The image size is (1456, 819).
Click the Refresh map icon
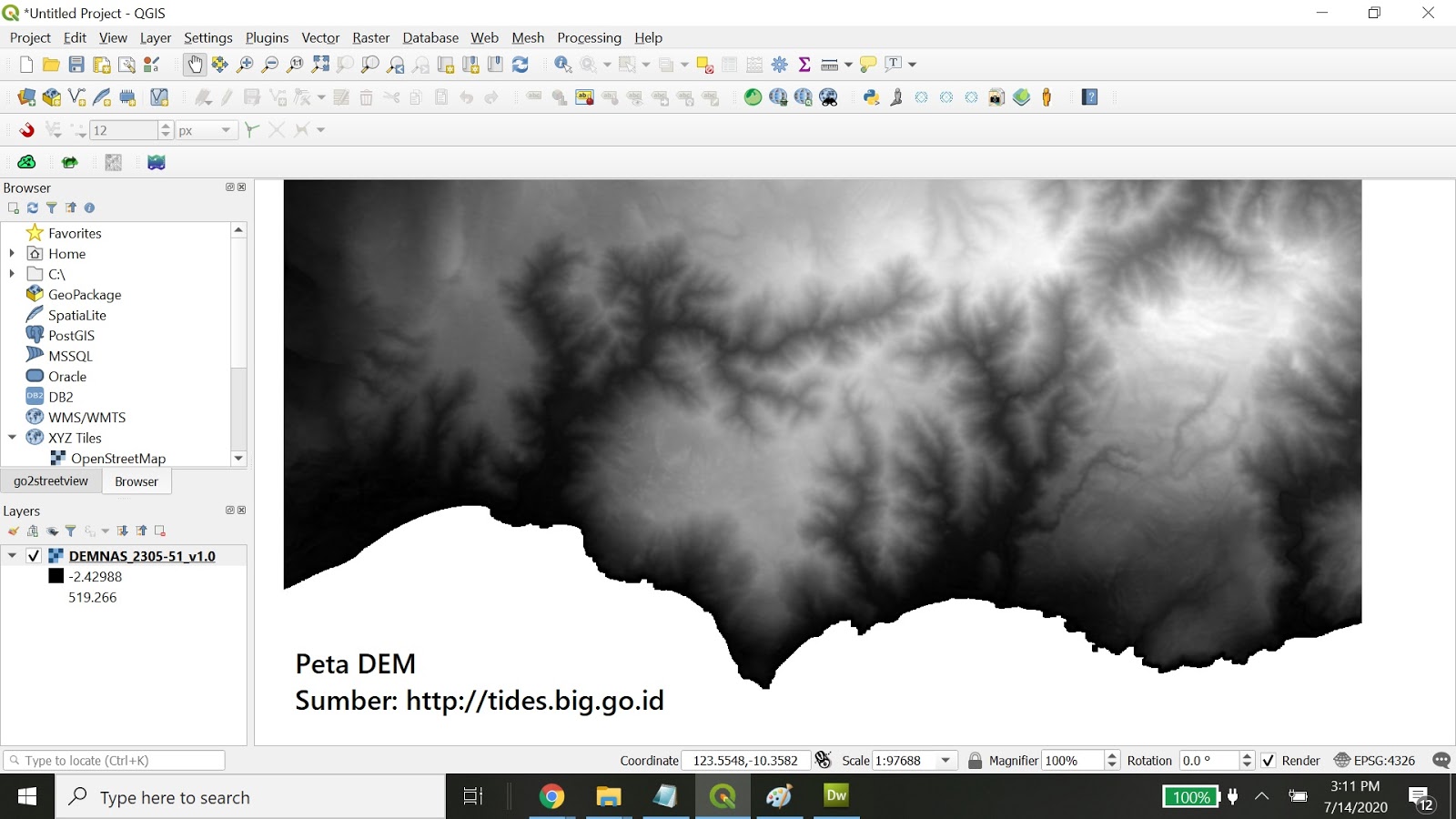(x=520, y=64)
